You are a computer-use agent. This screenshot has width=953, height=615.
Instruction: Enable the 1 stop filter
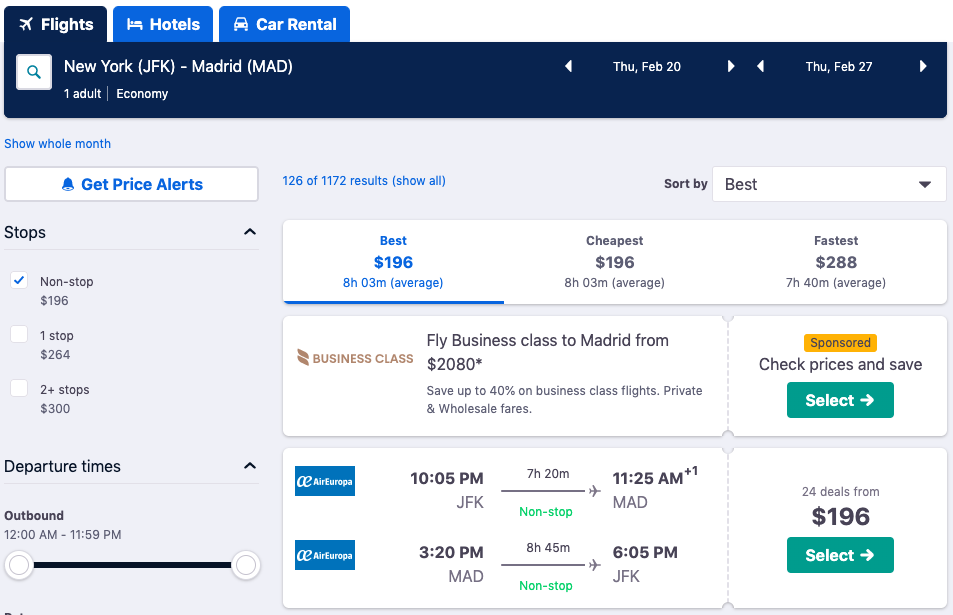coord(18,334)
